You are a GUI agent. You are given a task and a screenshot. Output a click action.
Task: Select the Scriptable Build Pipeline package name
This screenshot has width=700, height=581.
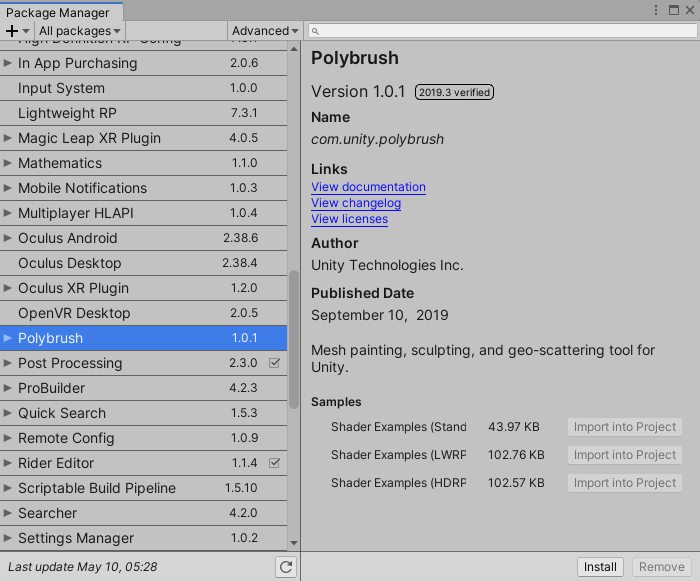97,488
